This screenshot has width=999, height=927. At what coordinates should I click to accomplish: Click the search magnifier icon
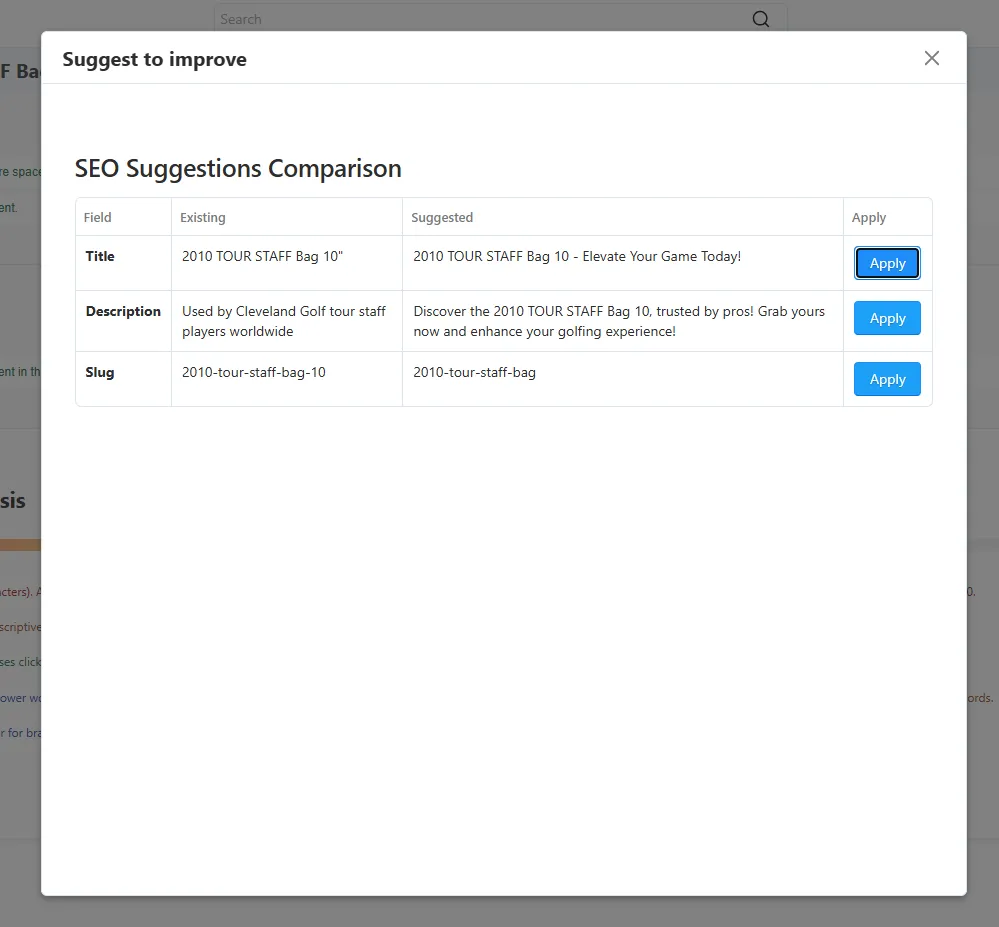tap(761, 19)
